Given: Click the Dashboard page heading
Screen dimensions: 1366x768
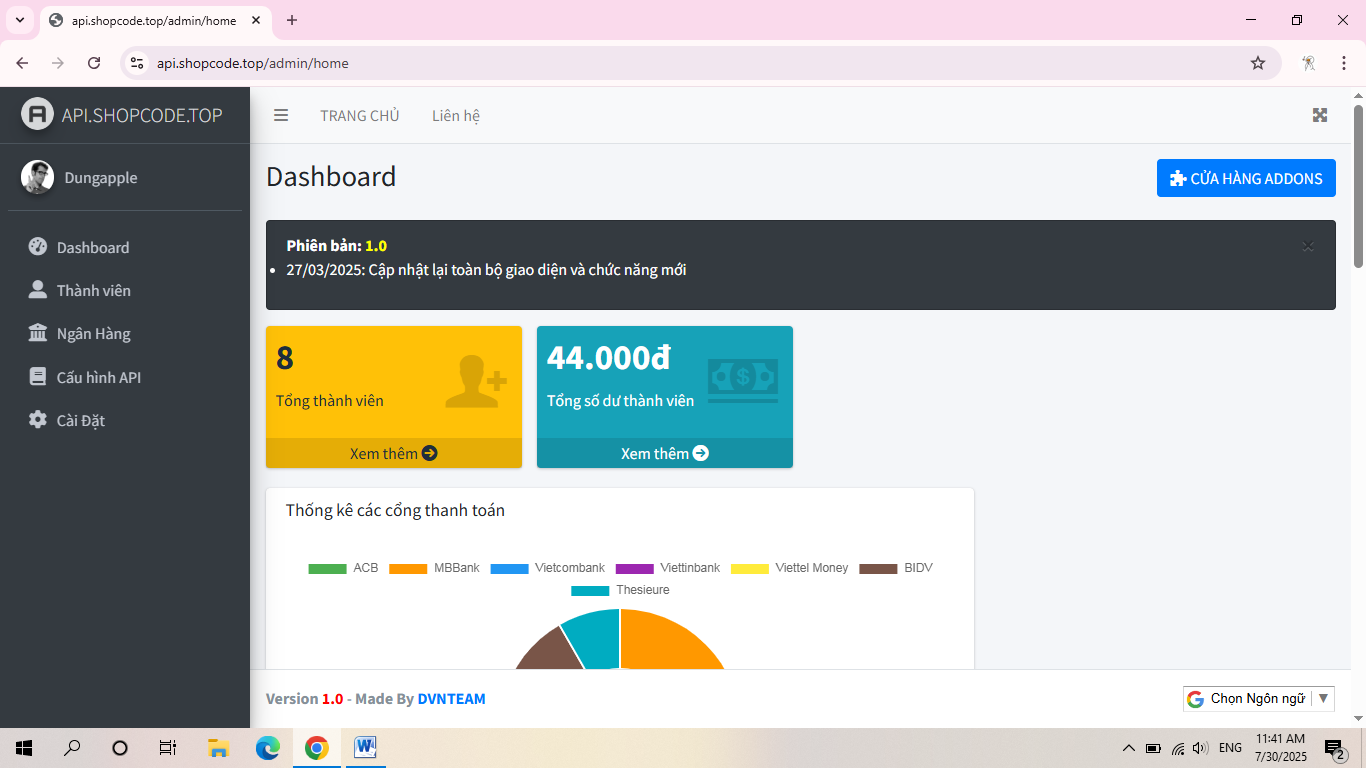Looking at the screenshot, I should click(x=331, y=177).
